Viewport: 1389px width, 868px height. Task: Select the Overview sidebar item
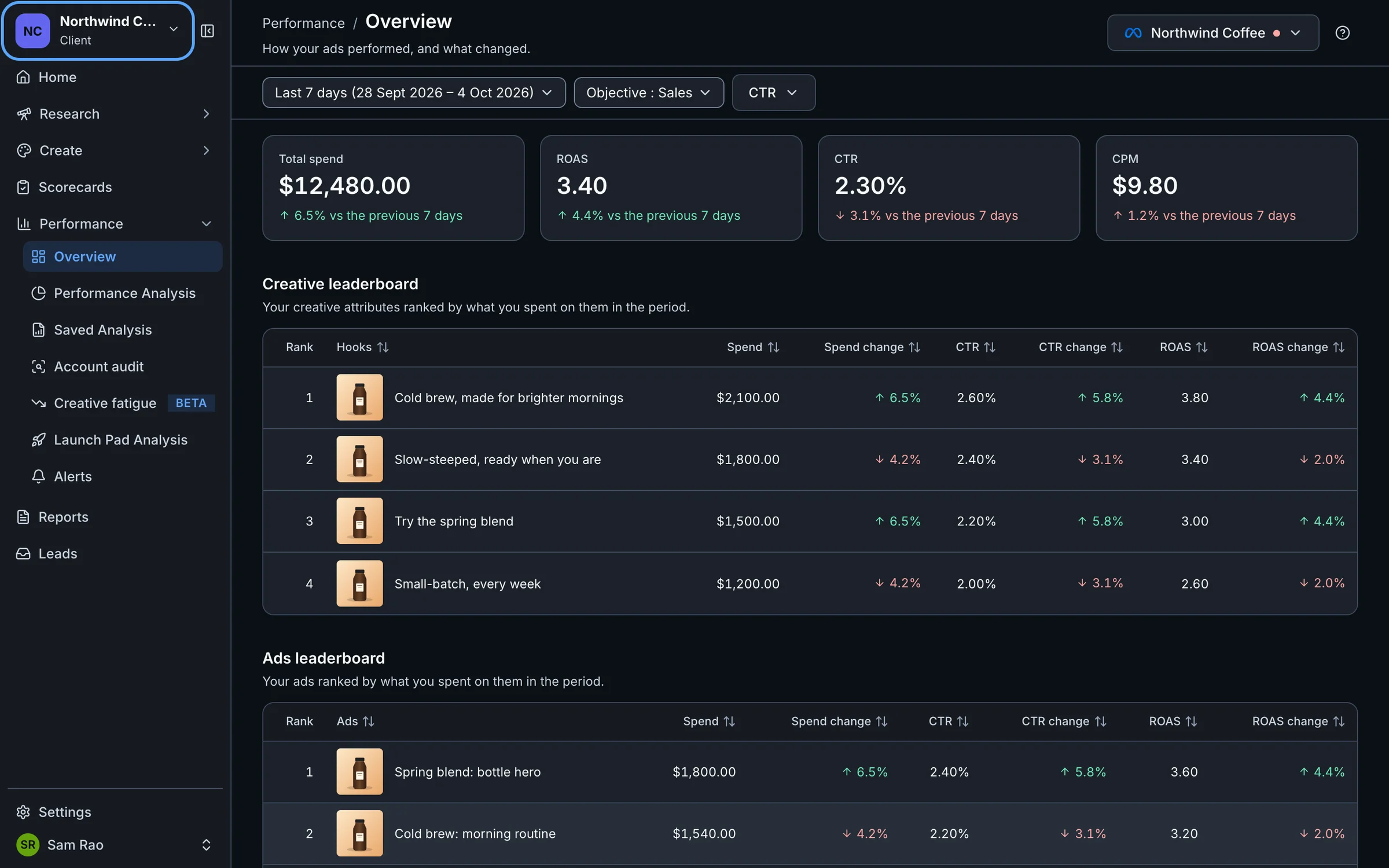(x=123, y=256)
